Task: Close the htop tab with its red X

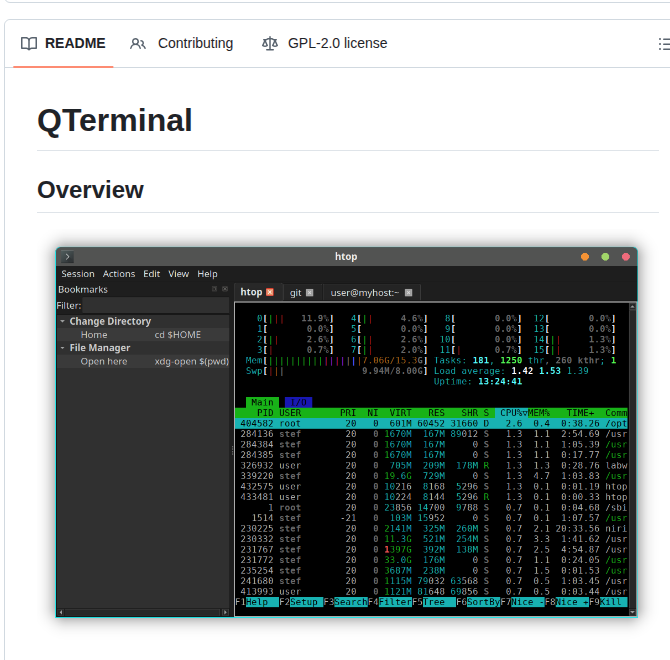Action: tap(270, 292)
